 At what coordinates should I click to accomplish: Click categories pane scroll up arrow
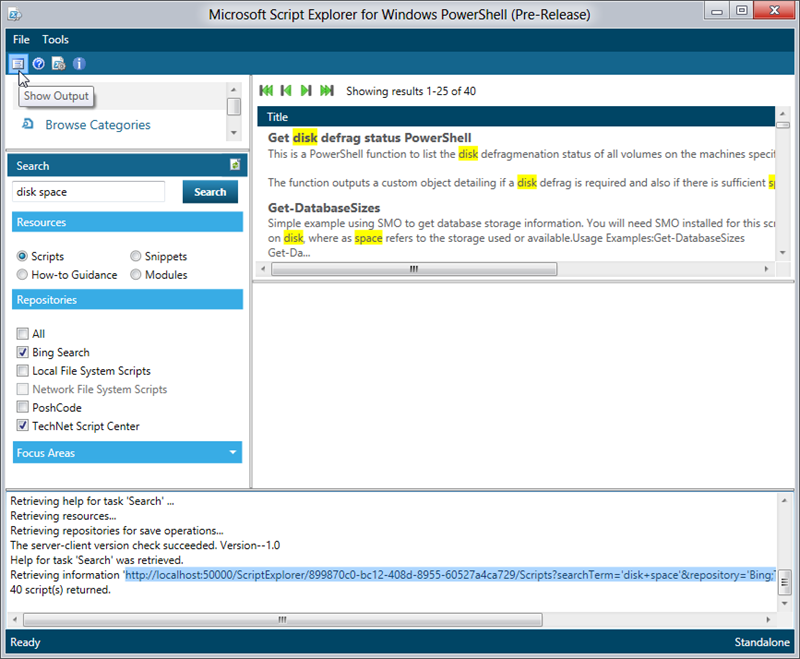[234, 90]
